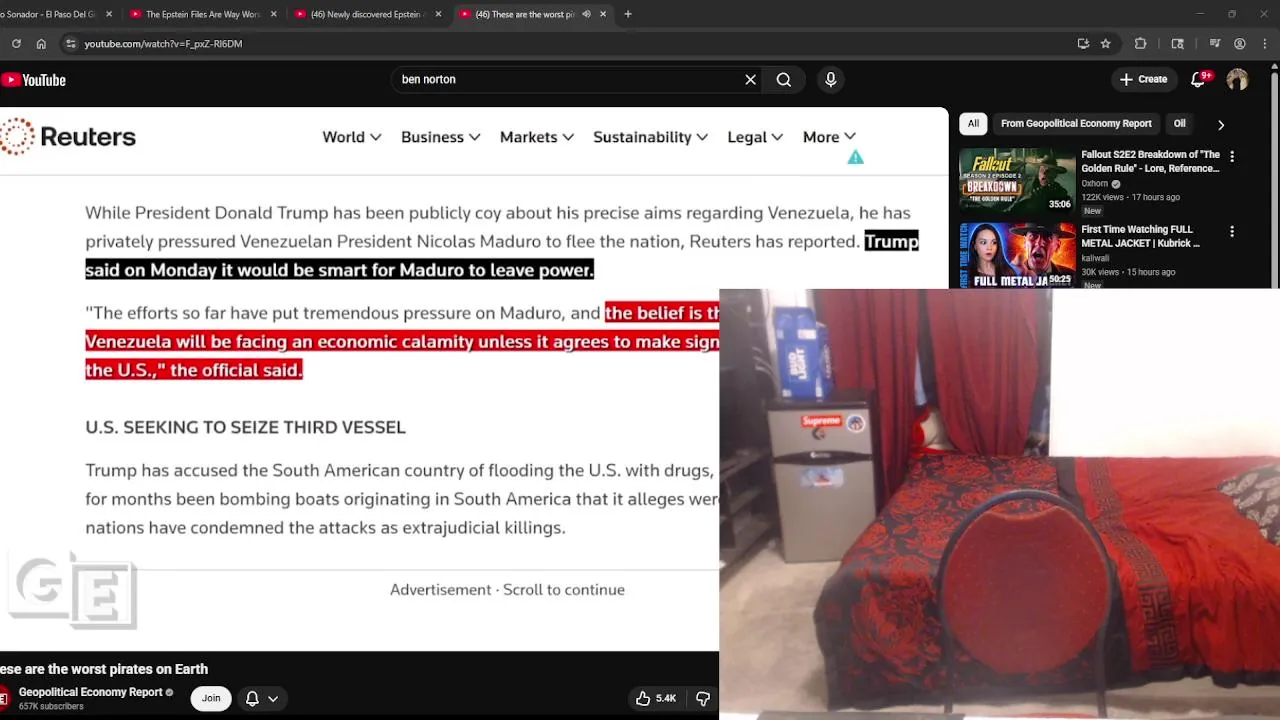
Task: Reload the page with the browser refresh icon
Action: click(16, 44)
